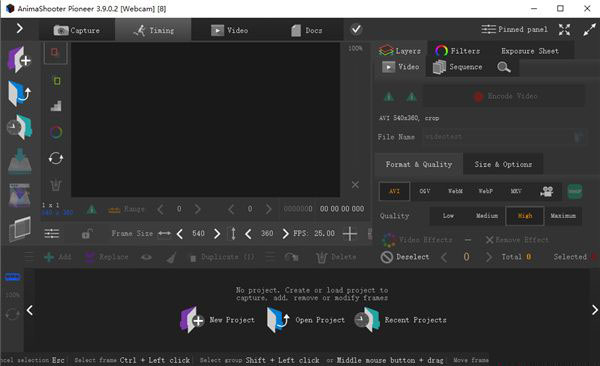
Task: Click Open Project in the timeline area
Action: (x=305, y=320)
